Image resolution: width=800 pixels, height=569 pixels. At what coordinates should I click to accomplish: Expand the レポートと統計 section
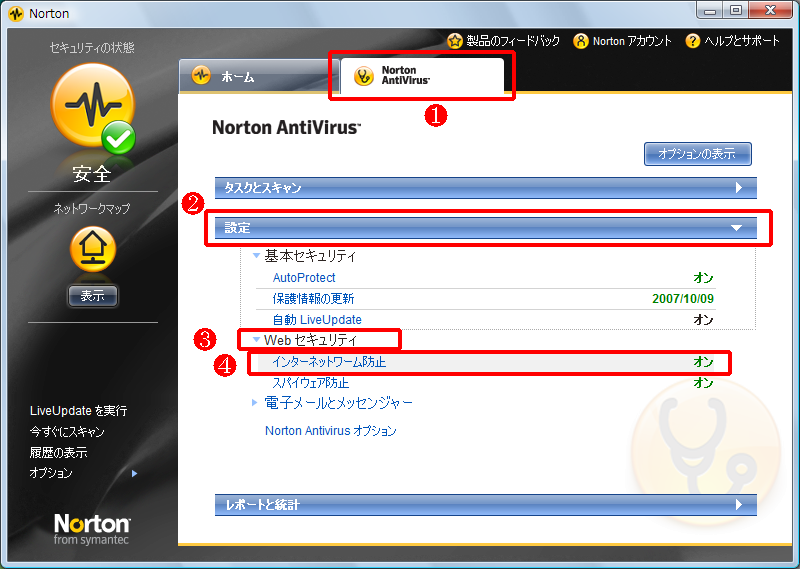485,505
